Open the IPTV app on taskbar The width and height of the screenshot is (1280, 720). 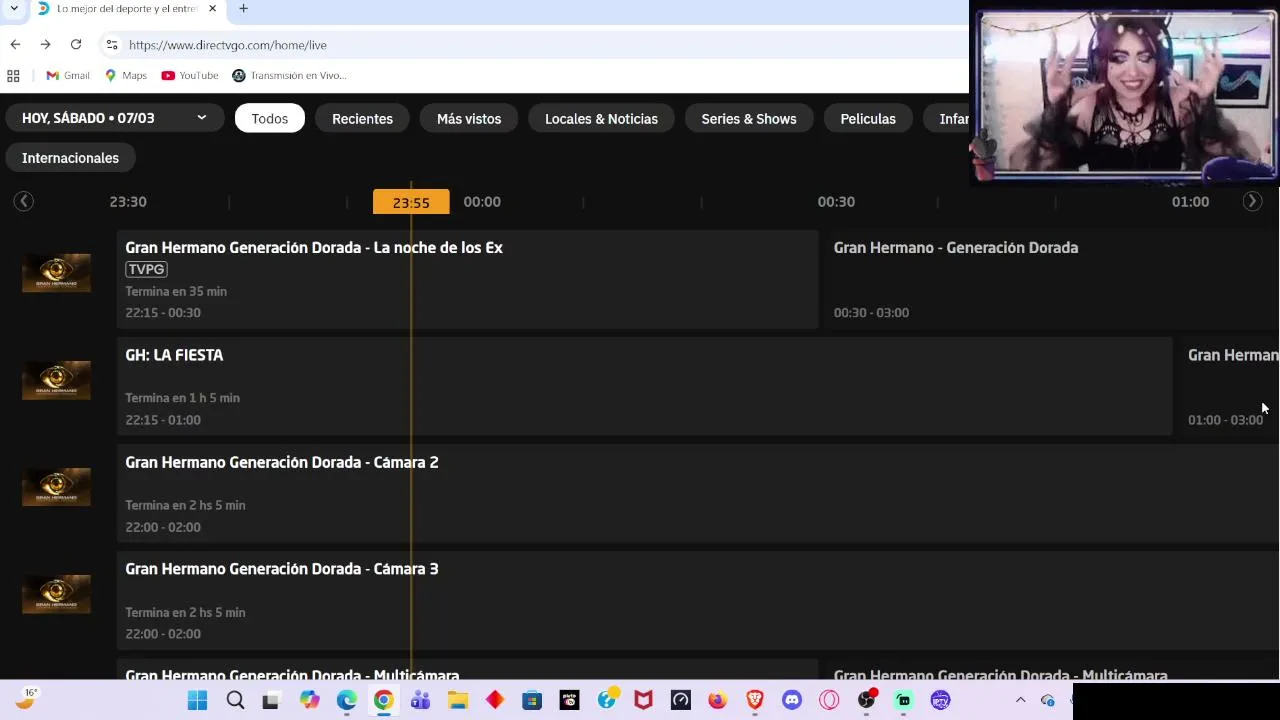click(940, 700)
